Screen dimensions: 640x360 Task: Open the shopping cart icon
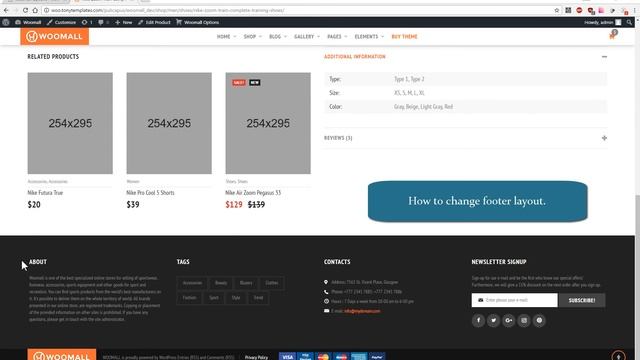[x=612, y=36]
